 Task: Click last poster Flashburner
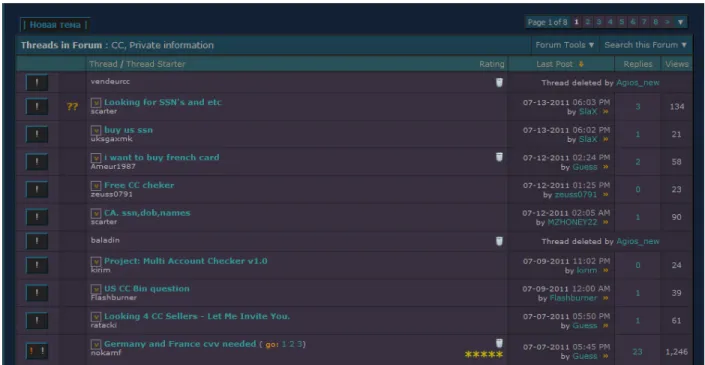pos(573,298)
